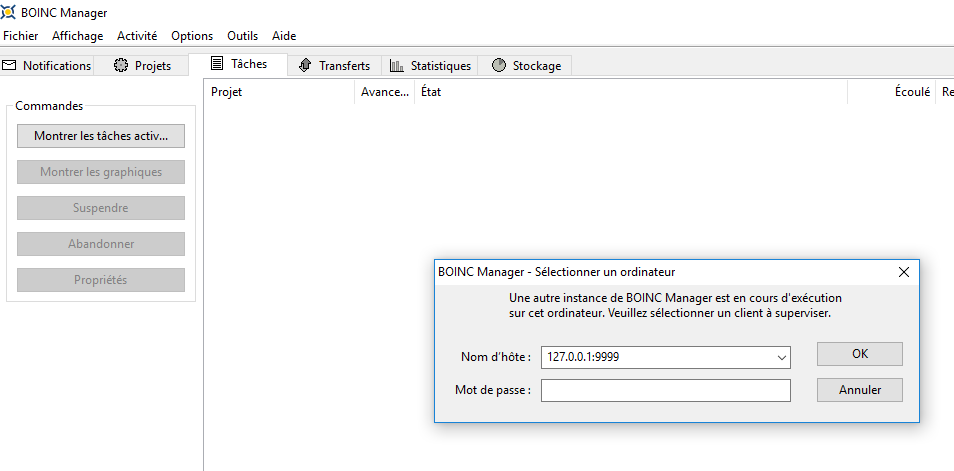The image size is (954, 471).
Task: Cancel the dialog with Annuler
Action: 860,390
